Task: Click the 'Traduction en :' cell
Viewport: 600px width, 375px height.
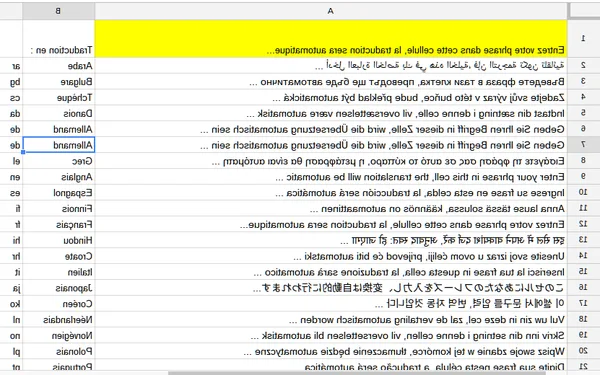Action: (x=59, y=39)
